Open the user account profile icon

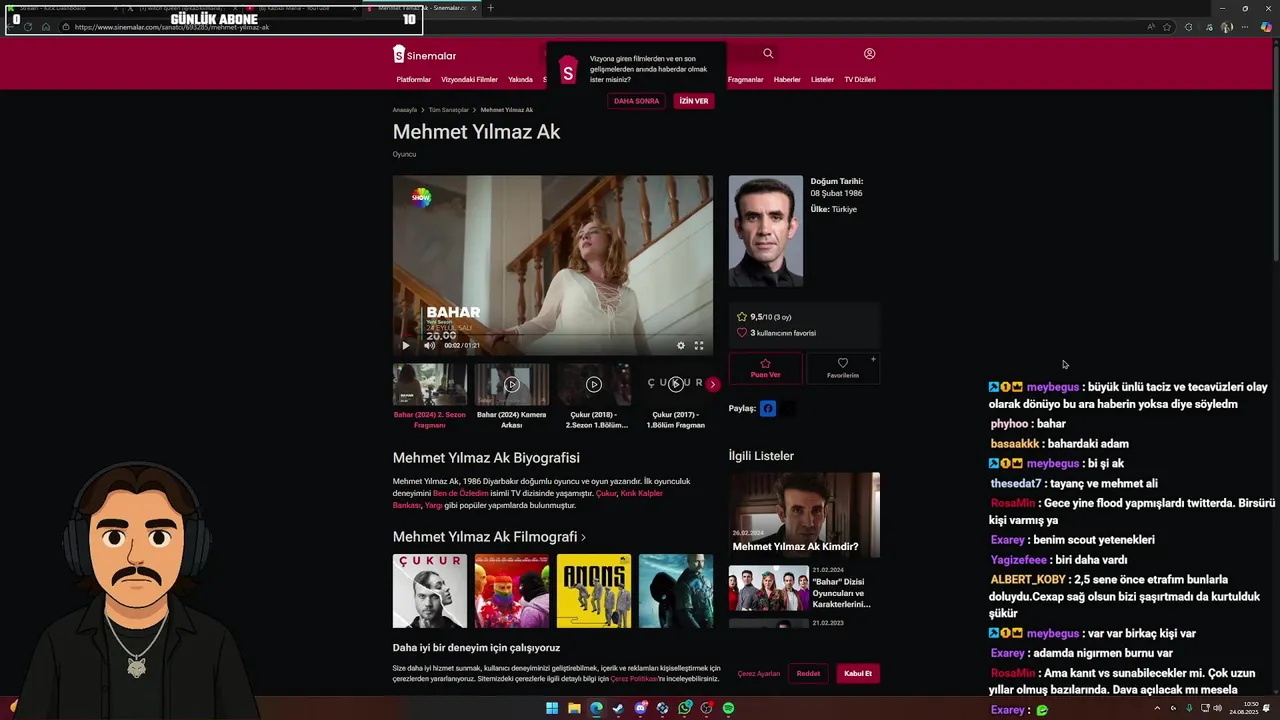(x=869, y=54)
